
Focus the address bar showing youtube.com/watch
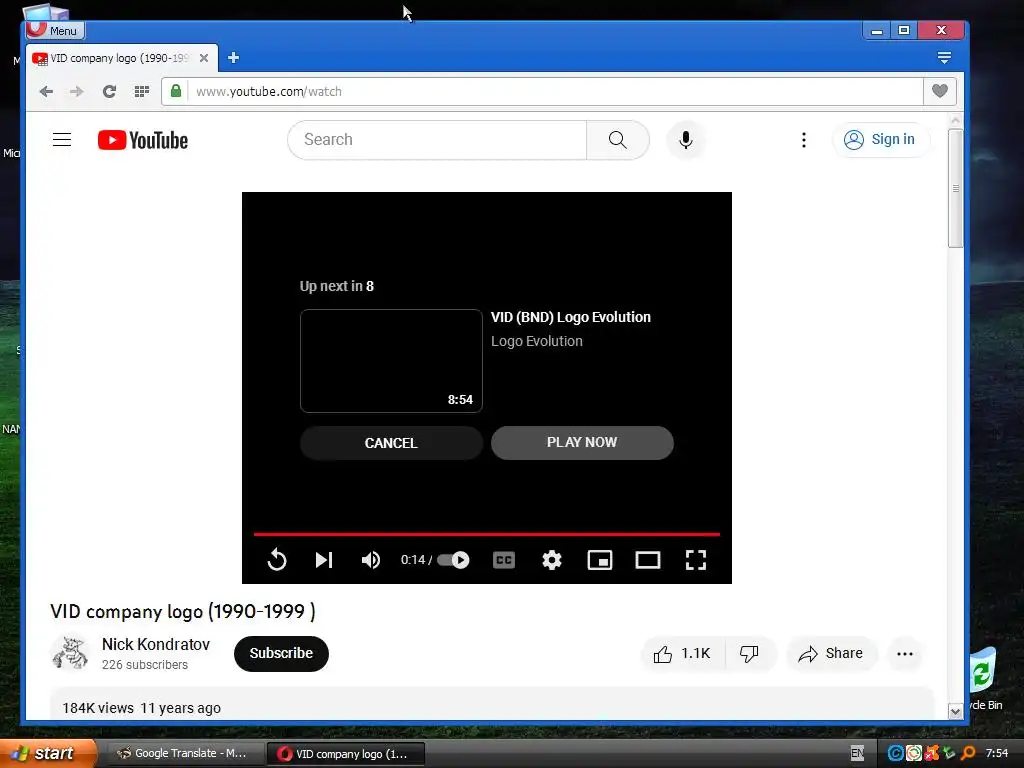[x=555, y=91]
